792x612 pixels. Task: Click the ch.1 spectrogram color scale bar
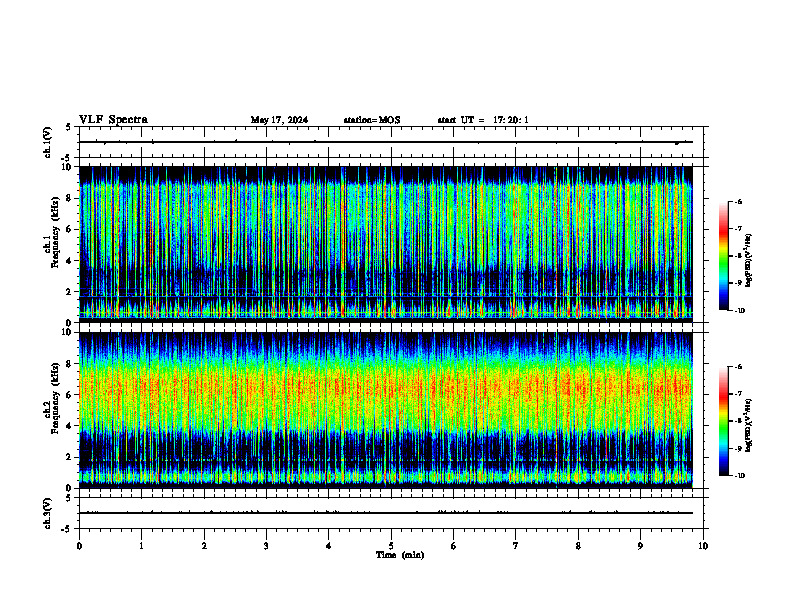pyautogui.click(x=723, y=256)
